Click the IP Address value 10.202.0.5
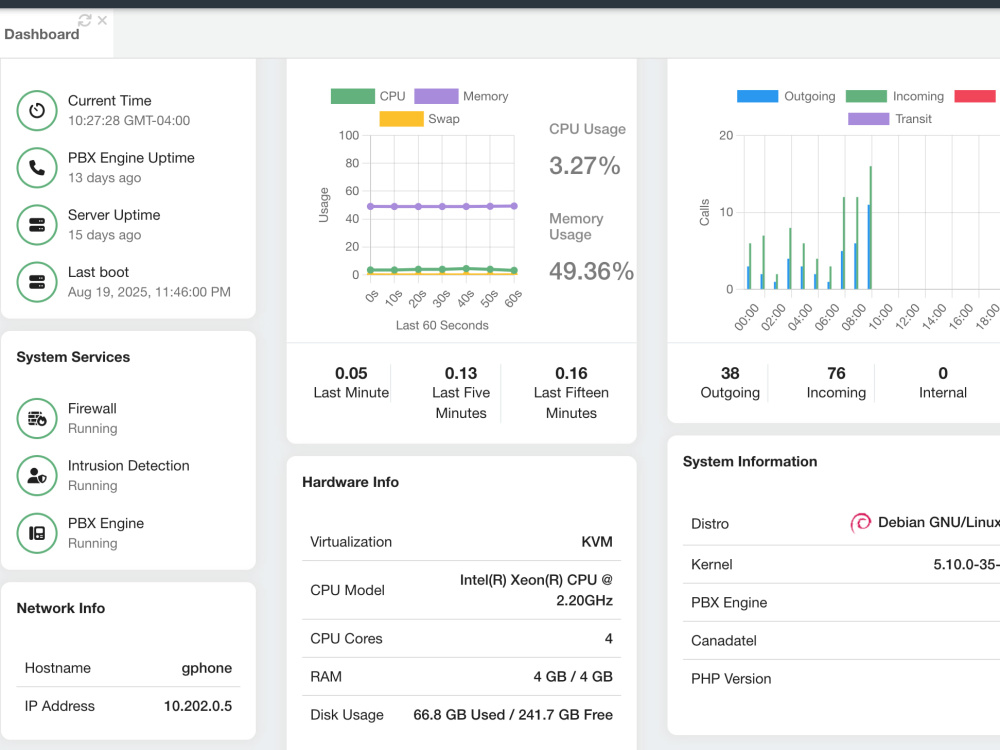The height and width of the screenshot is (750, 1000). click(198, 706)
